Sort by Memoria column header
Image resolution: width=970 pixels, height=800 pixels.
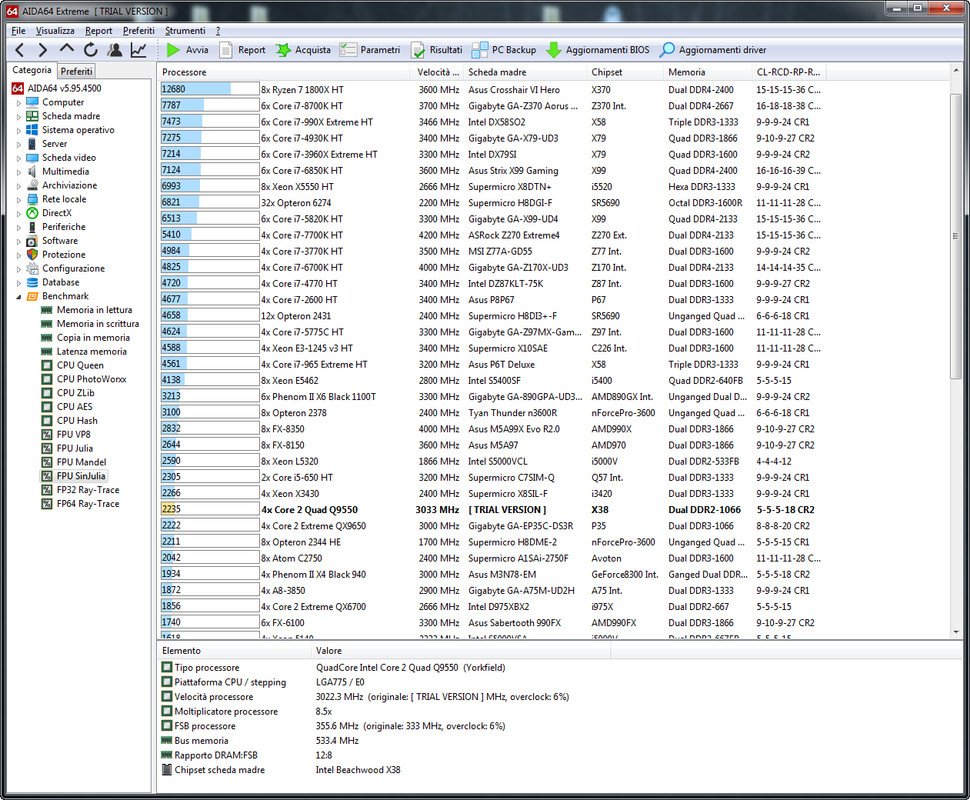707,72
